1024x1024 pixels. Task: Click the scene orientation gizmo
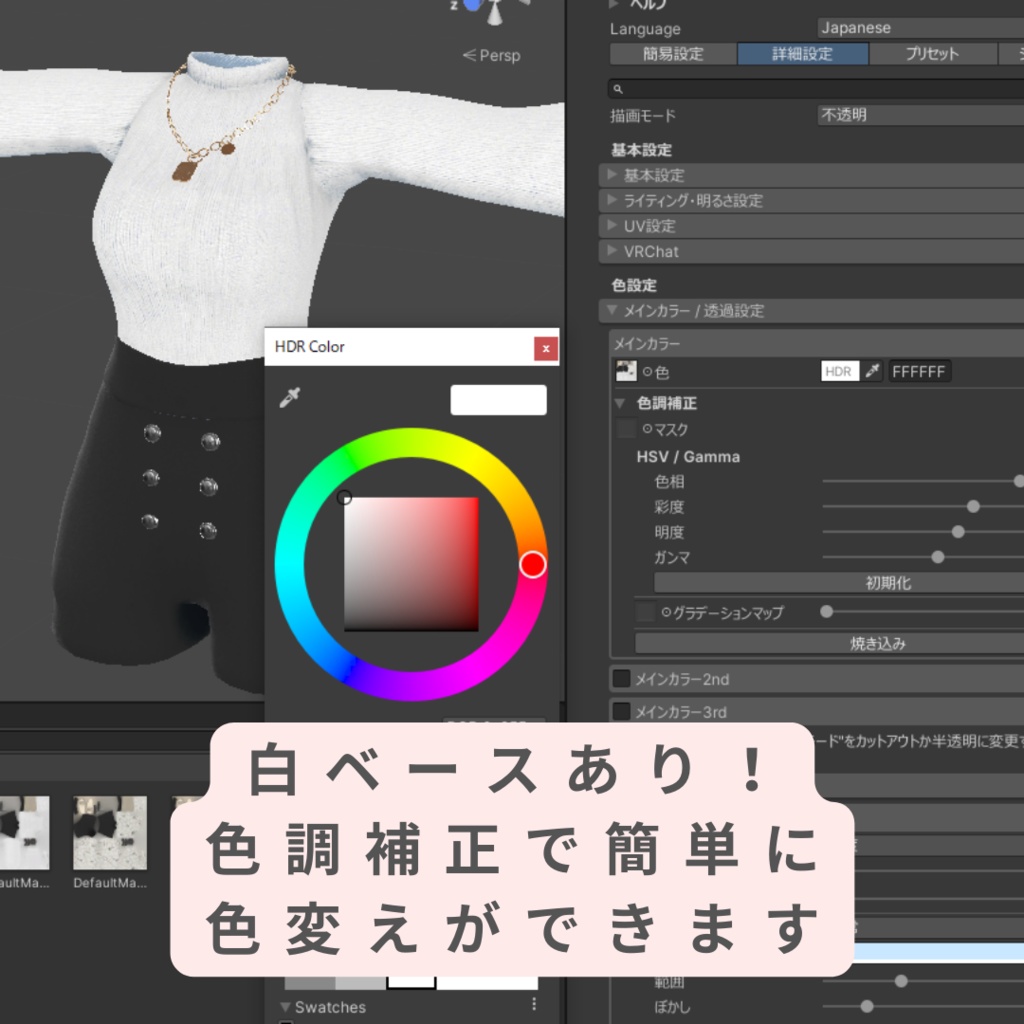(x=491, y=10)
